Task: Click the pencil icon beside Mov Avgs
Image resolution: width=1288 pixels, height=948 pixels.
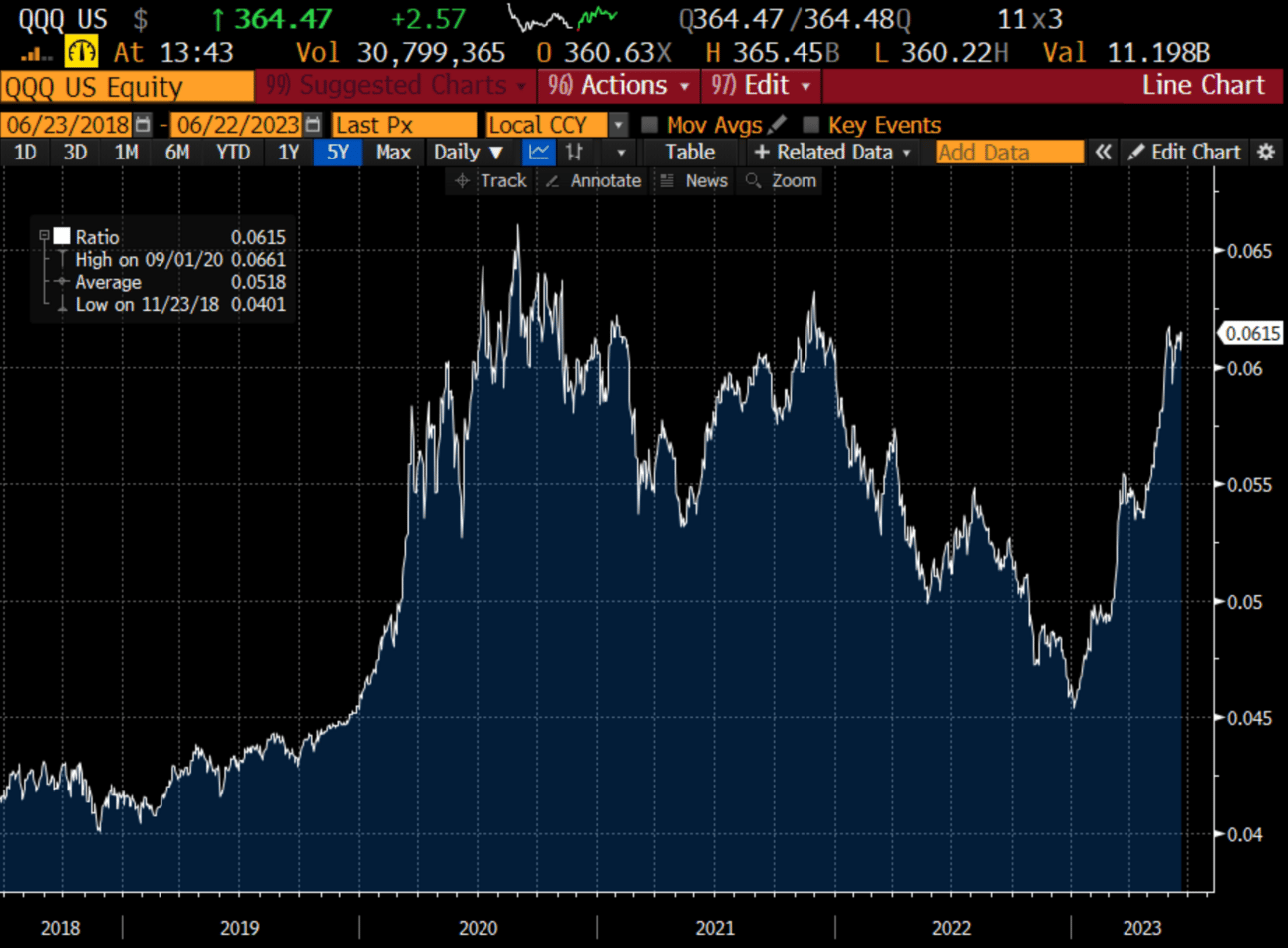Action: 778,124
